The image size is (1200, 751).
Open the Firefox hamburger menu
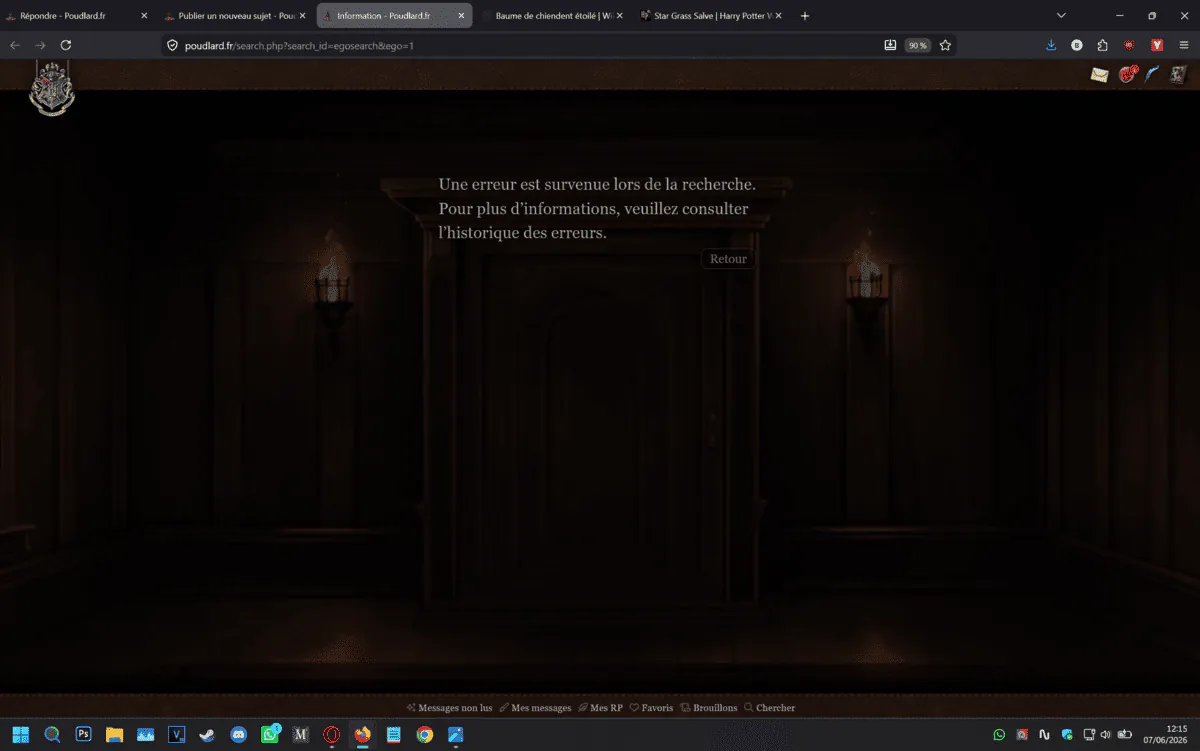1184,45
